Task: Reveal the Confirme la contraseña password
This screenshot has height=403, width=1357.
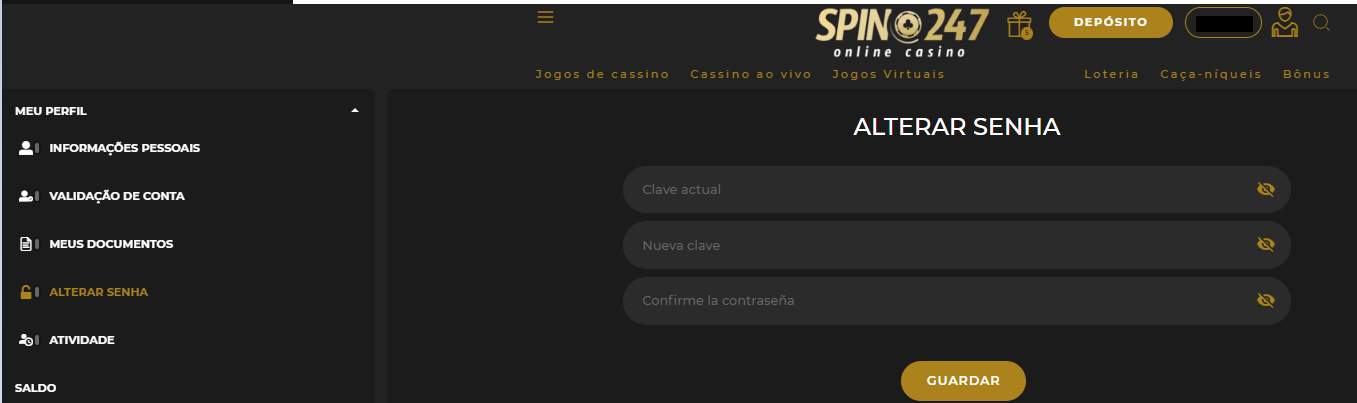Action: click(1265, 300)
